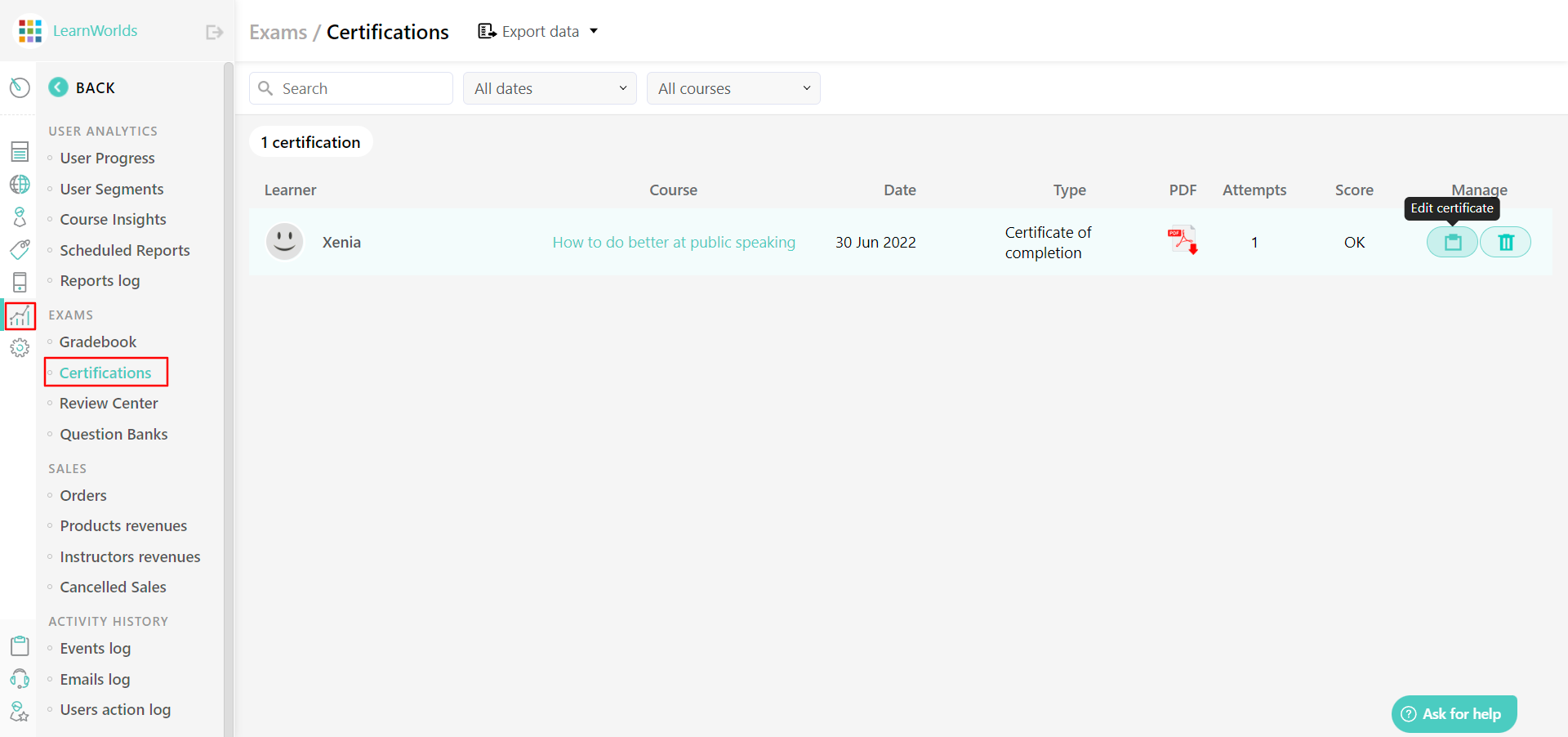Delete Xenia's certification using the trash button
This screenshot has width=1568, height=737.
click(1505, 242)
